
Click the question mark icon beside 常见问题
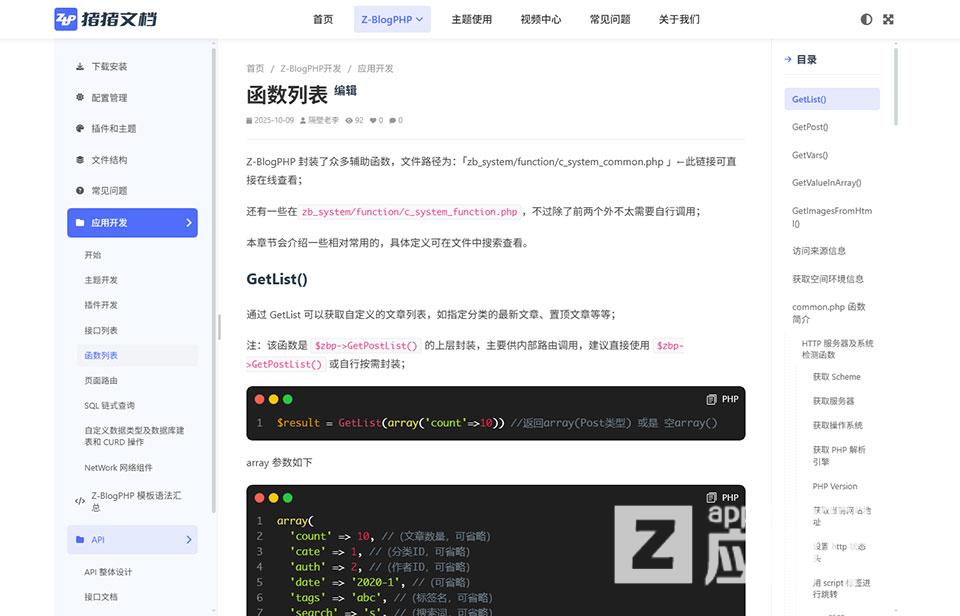coord(80,190)
